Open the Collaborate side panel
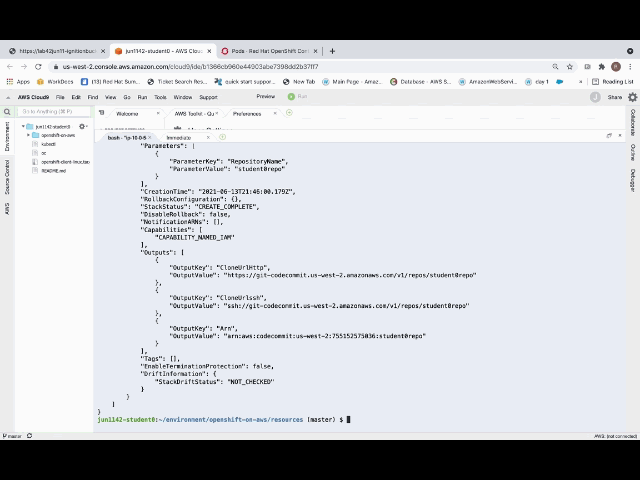Screen dimensions: 640x480 [633, 122]
